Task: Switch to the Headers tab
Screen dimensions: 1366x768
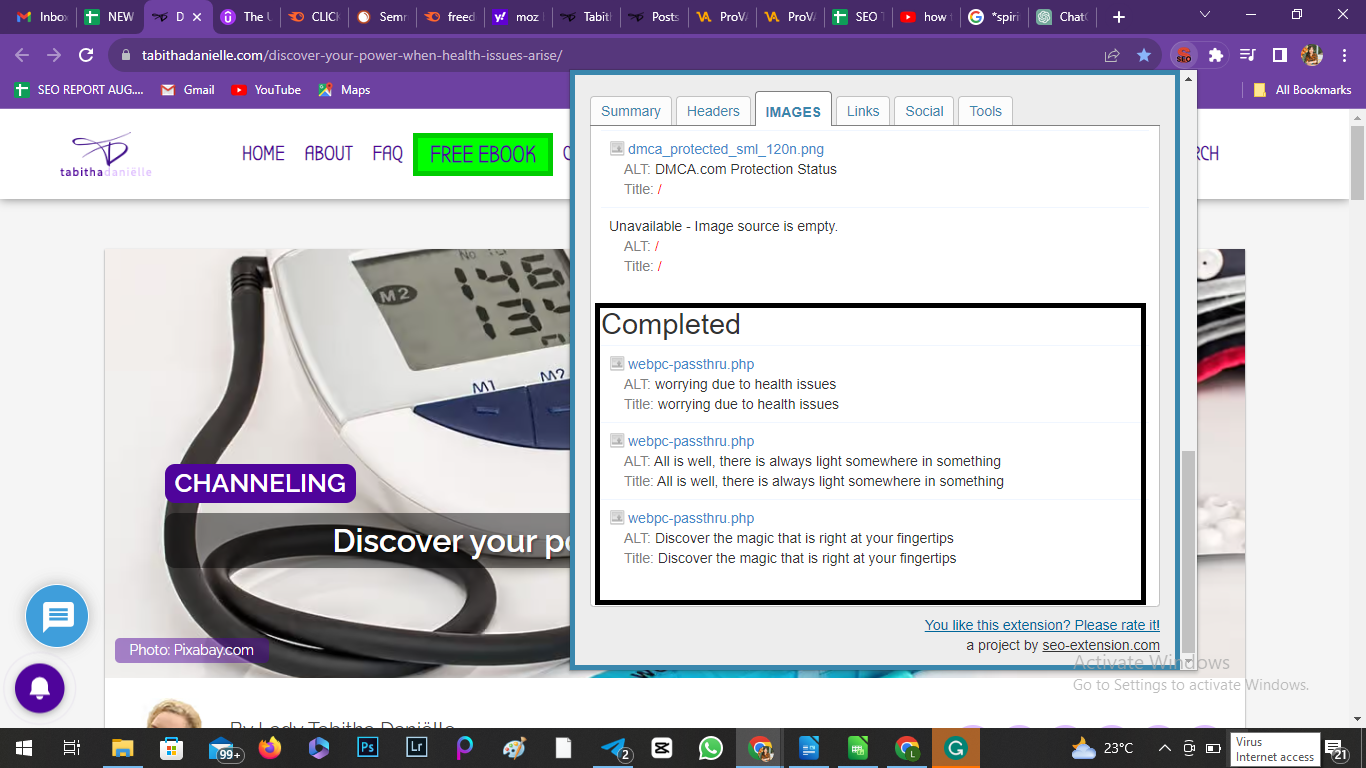Action: (713, 111)
